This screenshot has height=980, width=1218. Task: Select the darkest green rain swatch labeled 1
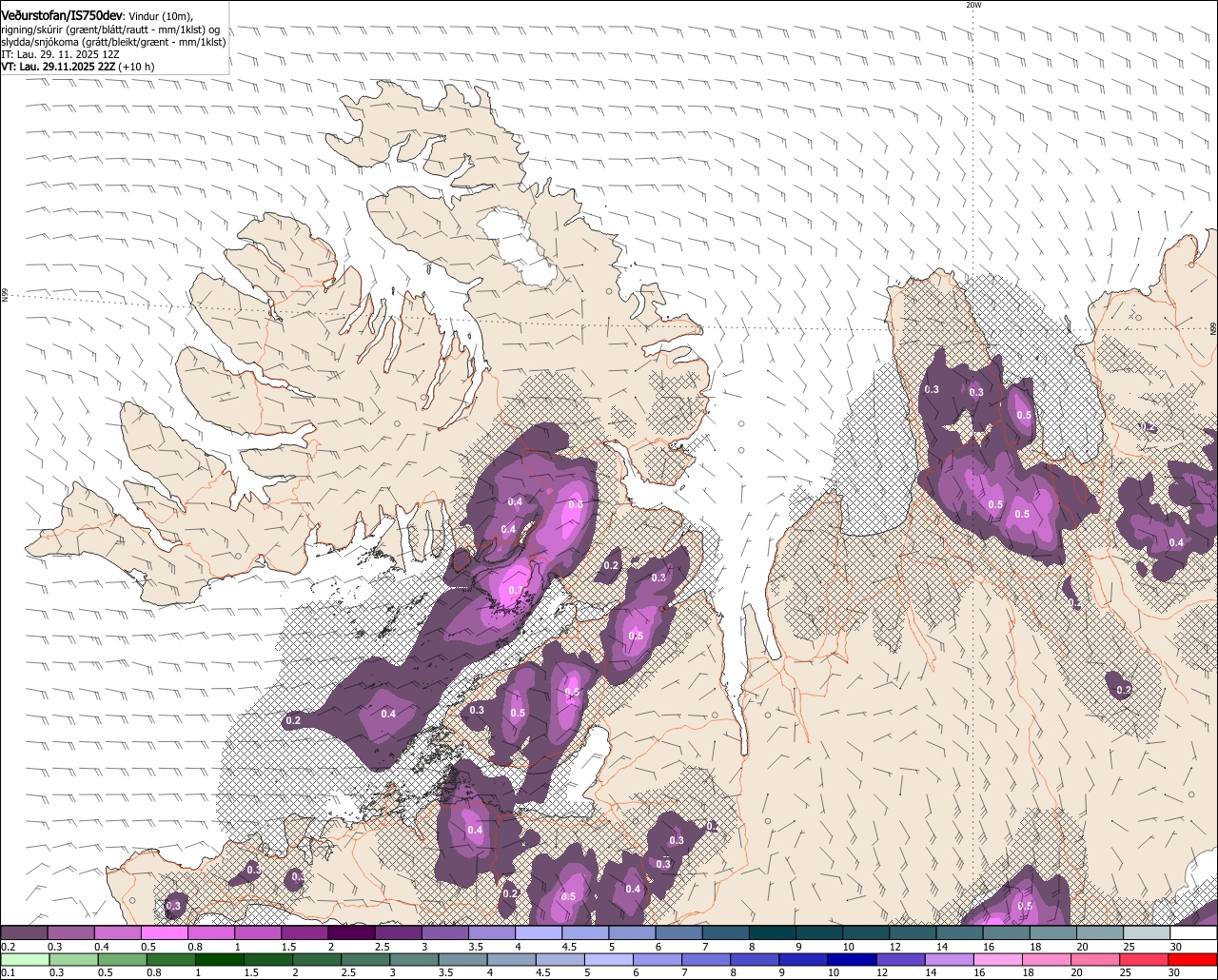point(221,959)
